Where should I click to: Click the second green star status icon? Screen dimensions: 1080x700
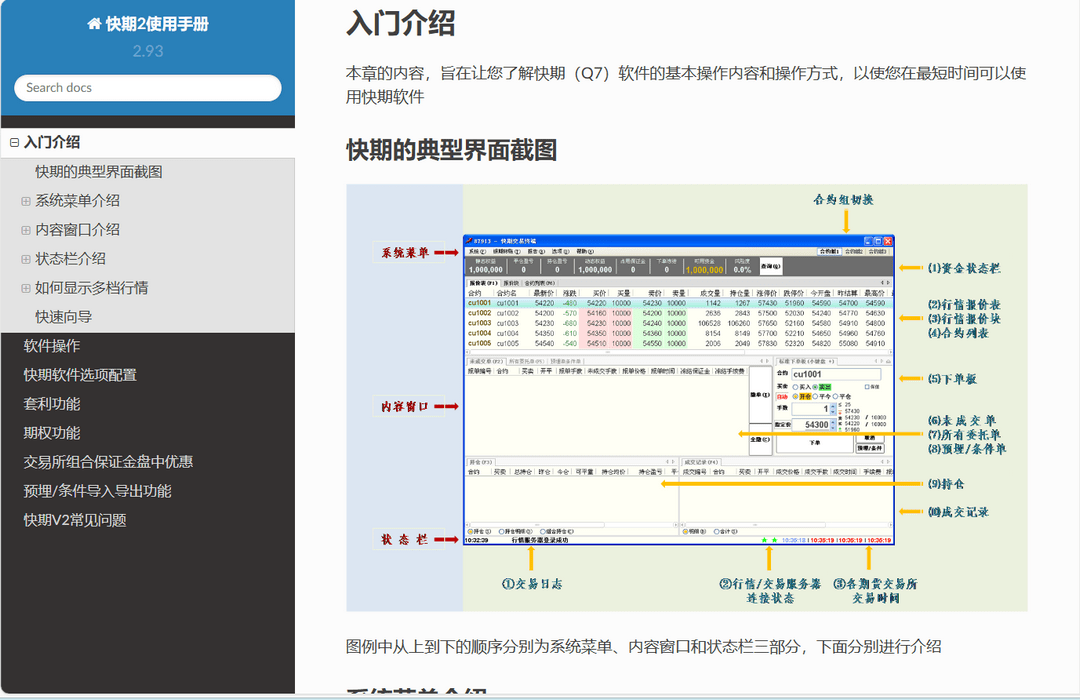point(775,539)
